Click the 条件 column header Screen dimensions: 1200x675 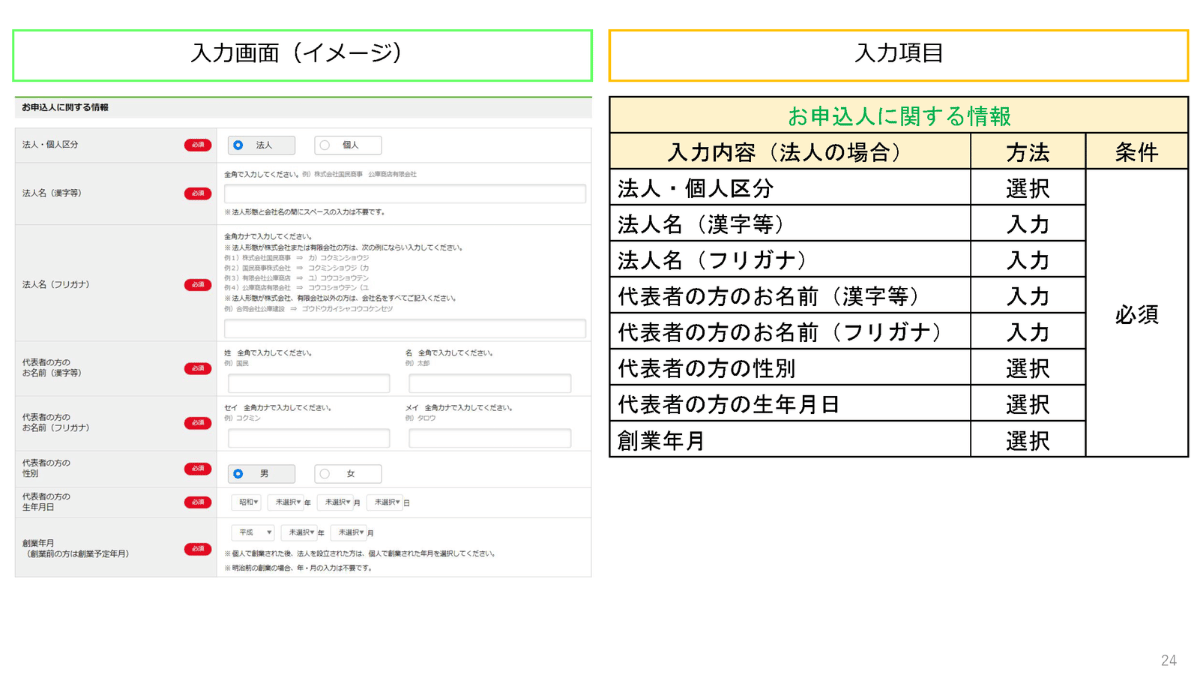(1137, 152)
